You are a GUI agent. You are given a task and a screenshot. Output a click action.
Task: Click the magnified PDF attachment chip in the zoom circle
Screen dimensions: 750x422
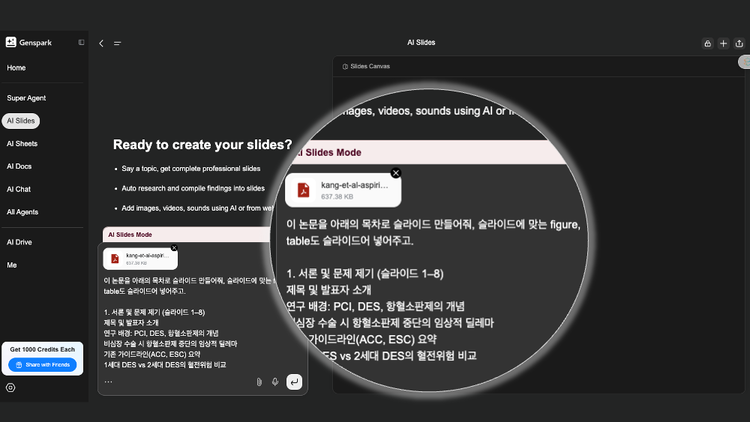pyautogui.click(x=343, y=190)
